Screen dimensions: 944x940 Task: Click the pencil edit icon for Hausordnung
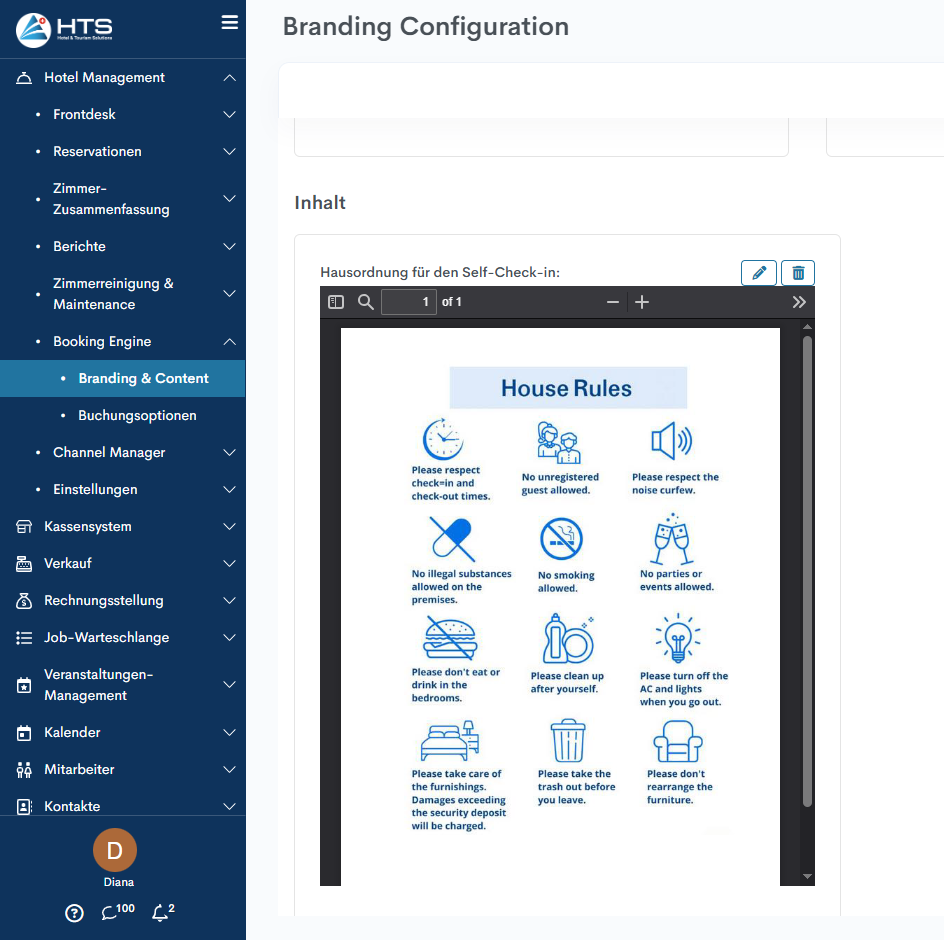point(759,273)
